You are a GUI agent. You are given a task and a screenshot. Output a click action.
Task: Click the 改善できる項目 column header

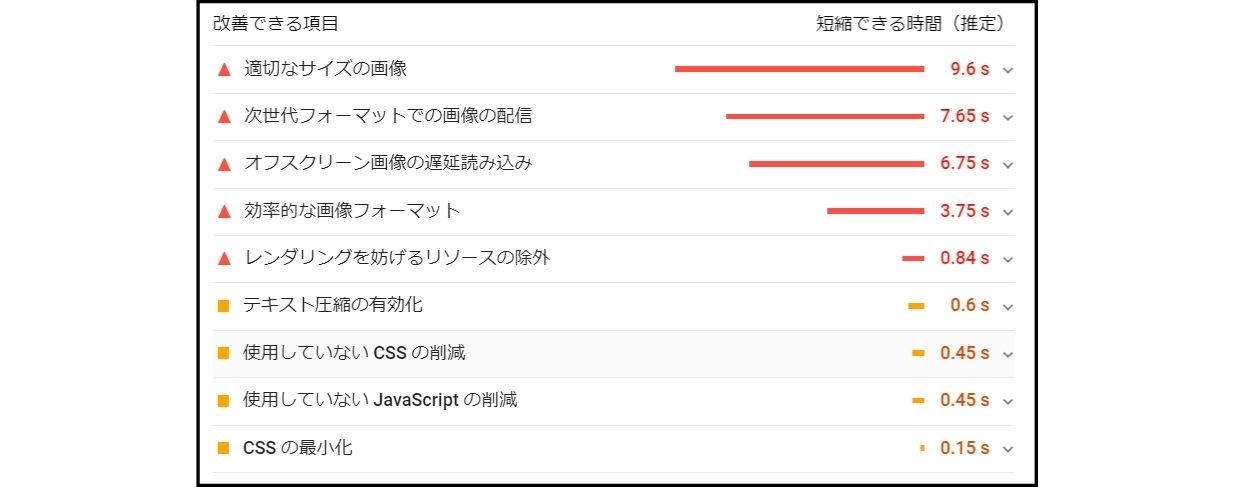[275, 23]
